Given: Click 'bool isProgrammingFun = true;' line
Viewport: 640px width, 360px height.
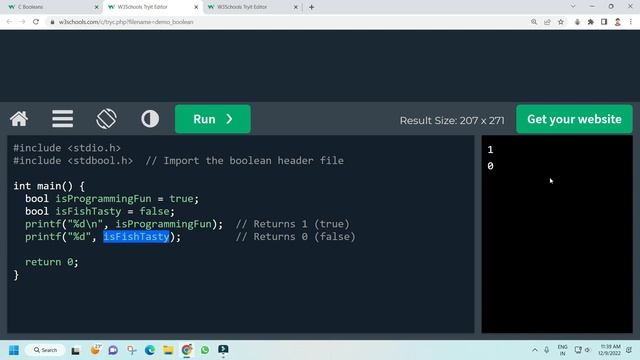Looking at the screenshot, I should point(112,199).
